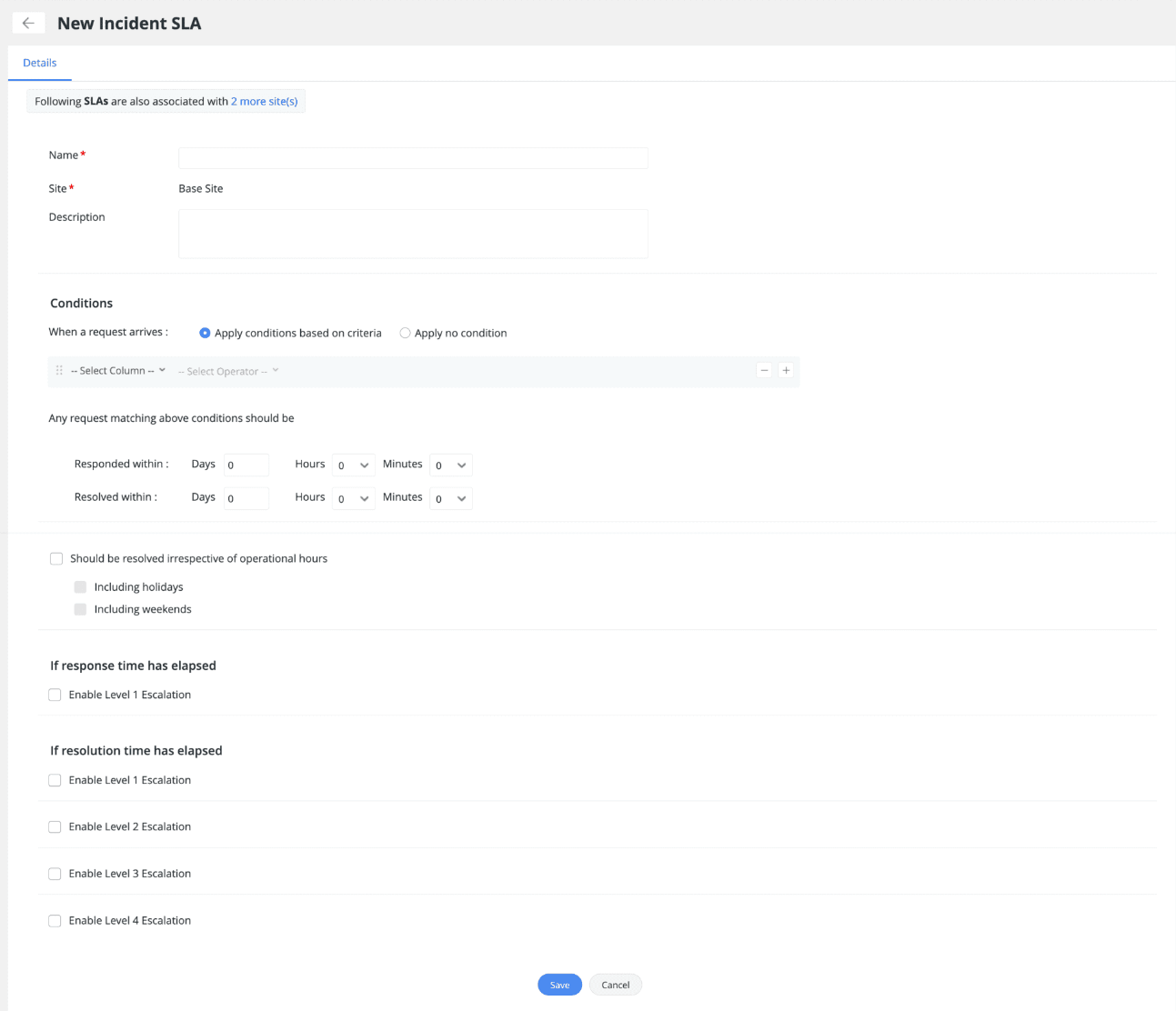The image size is (1176, 1011).
Task: Click the remove condition minus icon
Action: coord(764,370)
